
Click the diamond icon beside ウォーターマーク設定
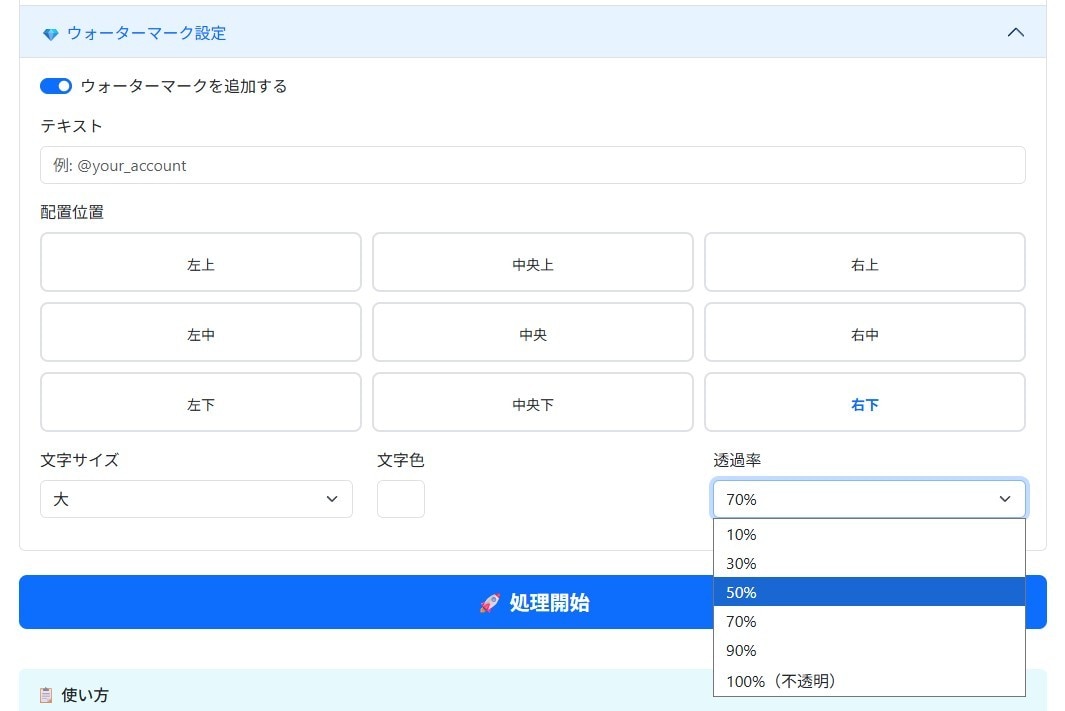tap(50, 33)
